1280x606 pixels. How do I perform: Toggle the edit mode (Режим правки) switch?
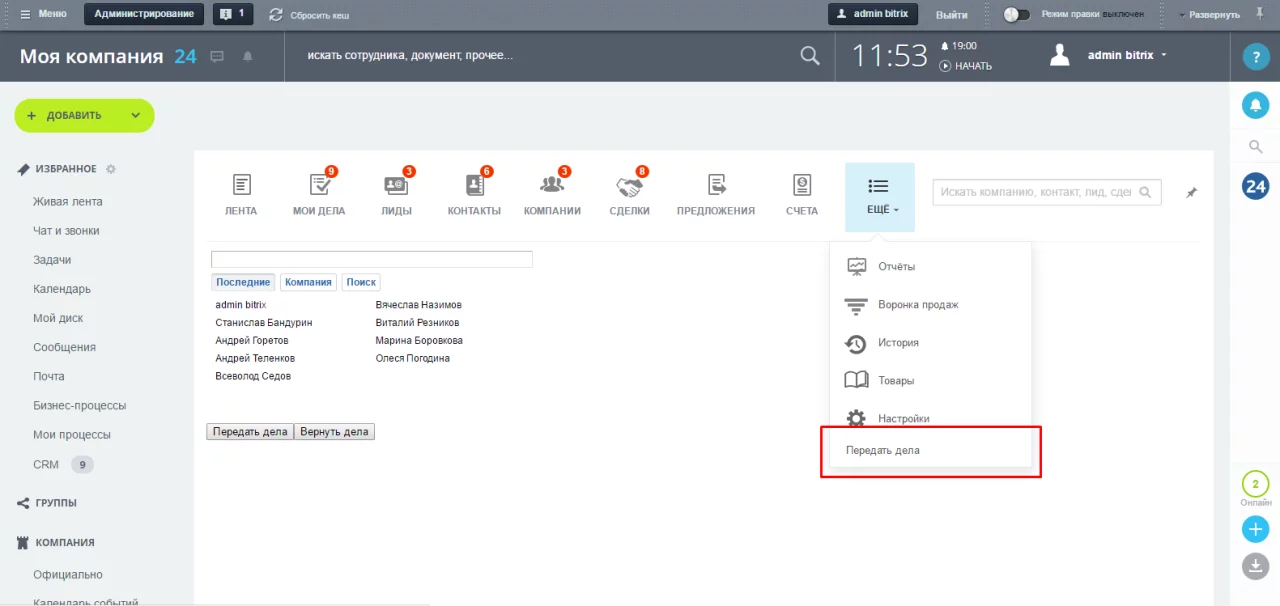1016,15
